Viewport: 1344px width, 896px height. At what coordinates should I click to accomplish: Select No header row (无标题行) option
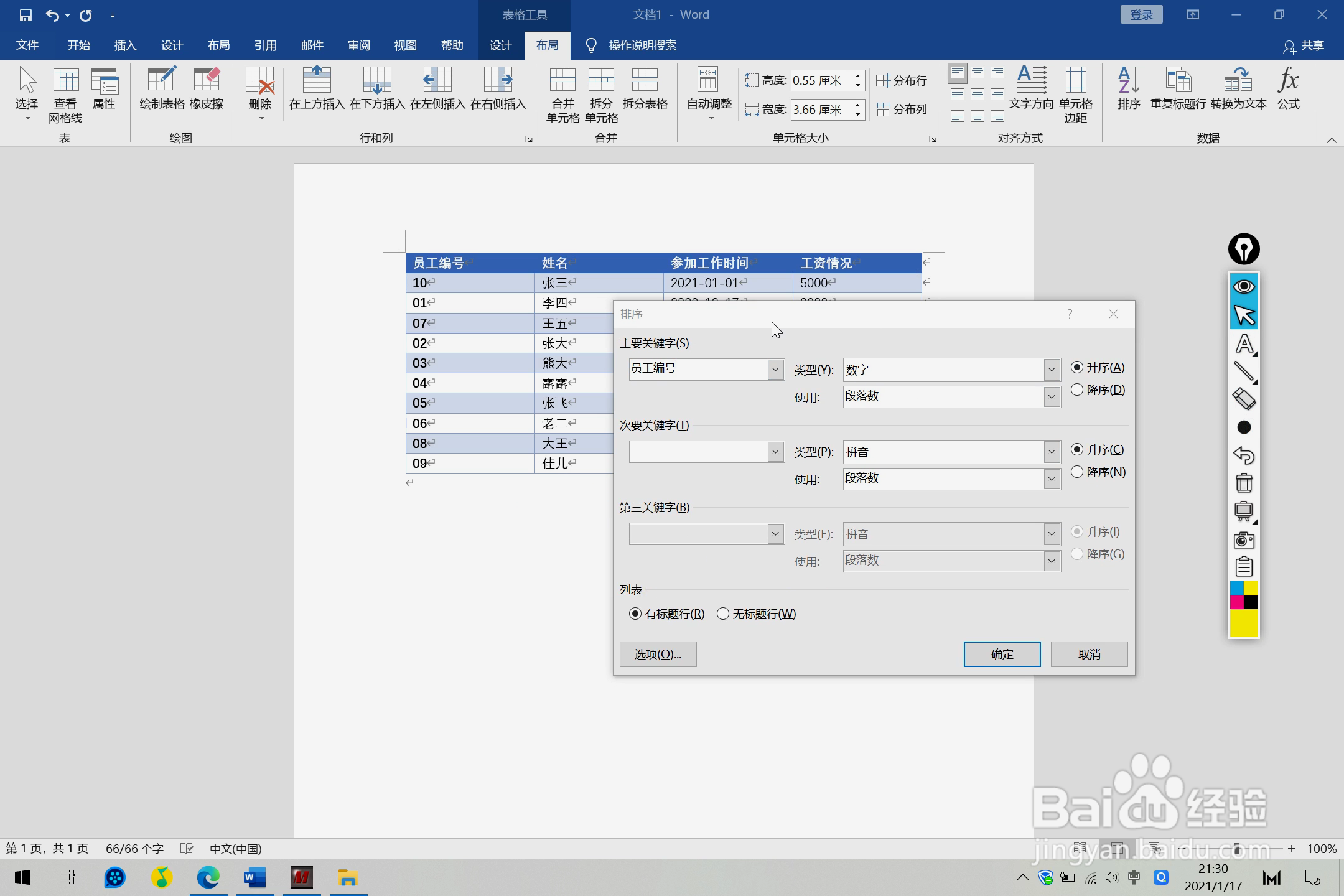pos(723,614)
